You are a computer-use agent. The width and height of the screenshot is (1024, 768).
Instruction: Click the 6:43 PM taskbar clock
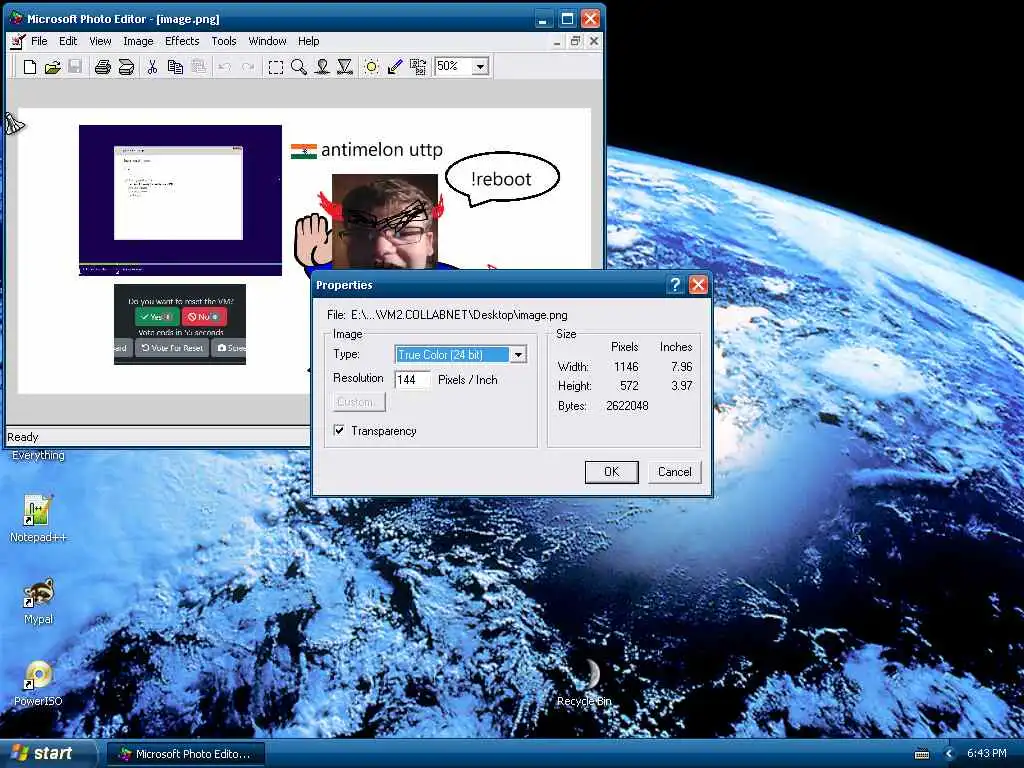[x=986, y=754]
